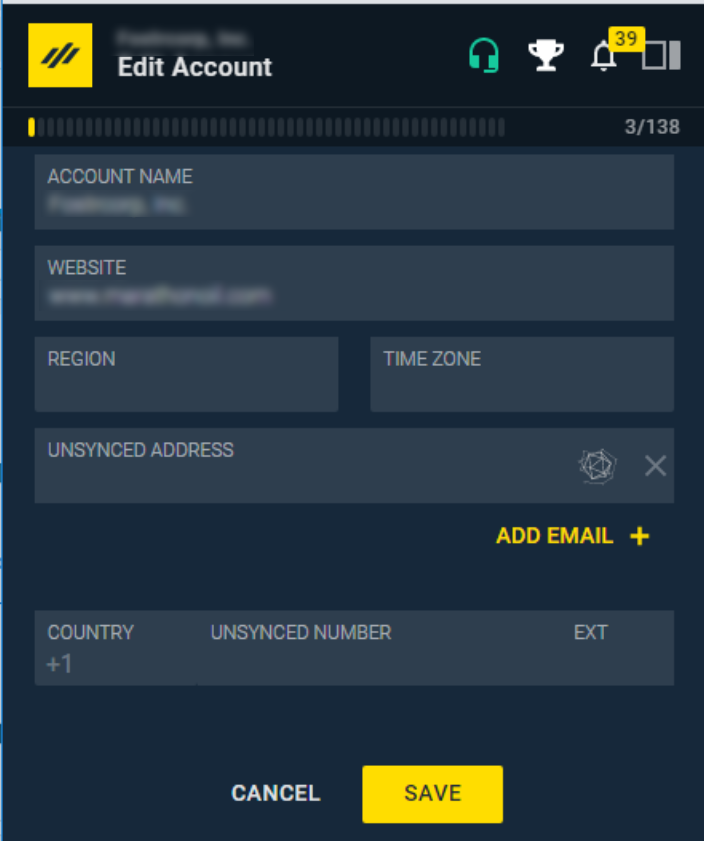Click the Ext extension field
The image size is (704, 841).
(618, 648)
